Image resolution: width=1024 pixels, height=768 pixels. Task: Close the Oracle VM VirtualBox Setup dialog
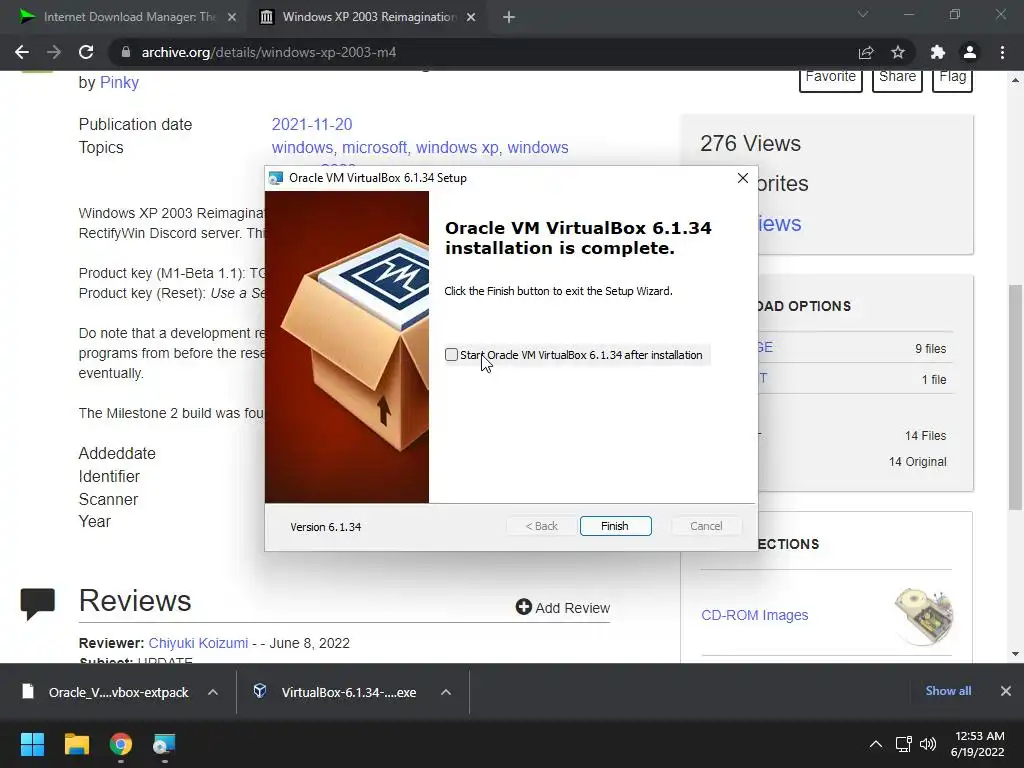point(743,178)
